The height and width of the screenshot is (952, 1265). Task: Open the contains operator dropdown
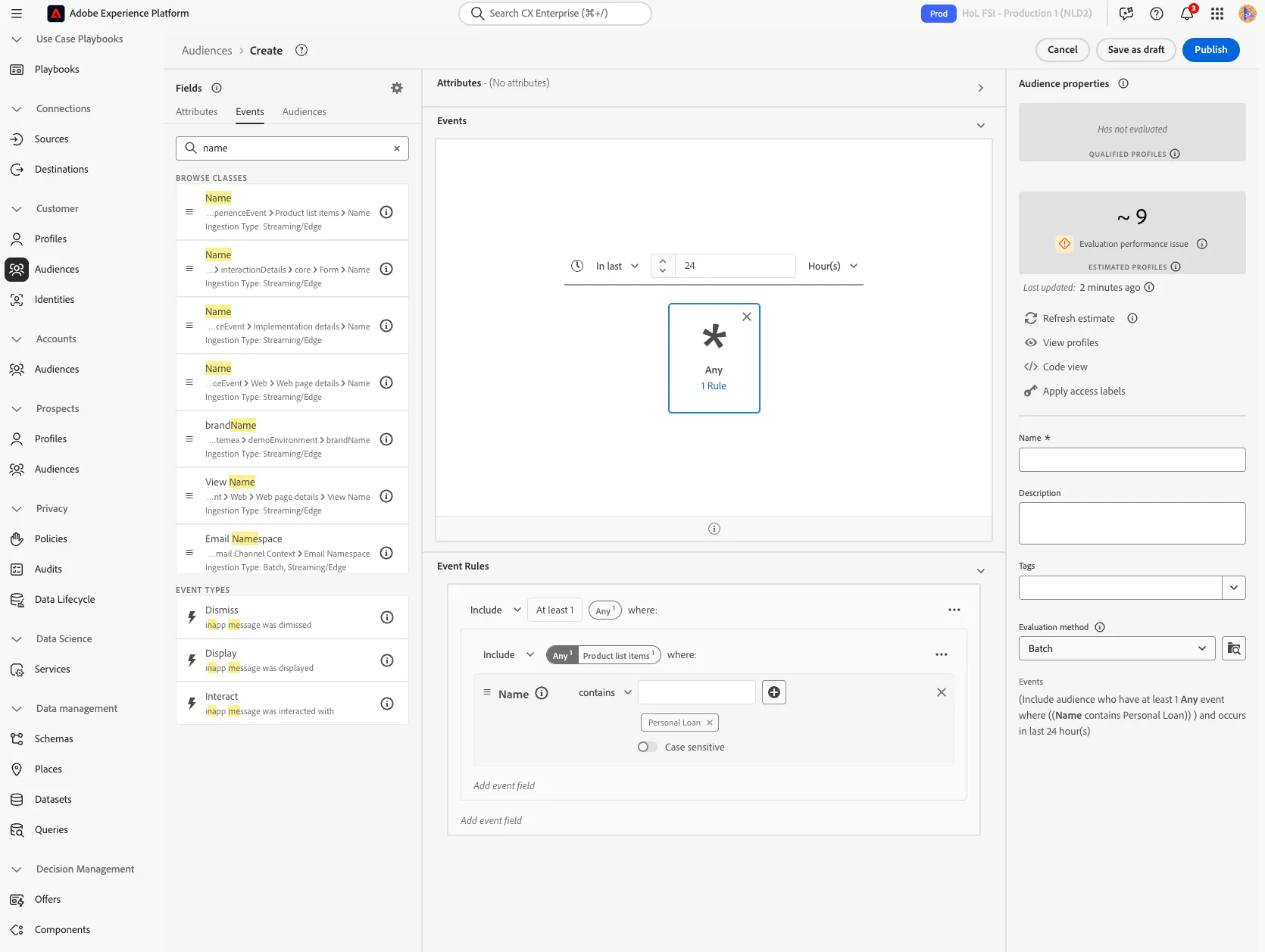click(x=605, y=692)
